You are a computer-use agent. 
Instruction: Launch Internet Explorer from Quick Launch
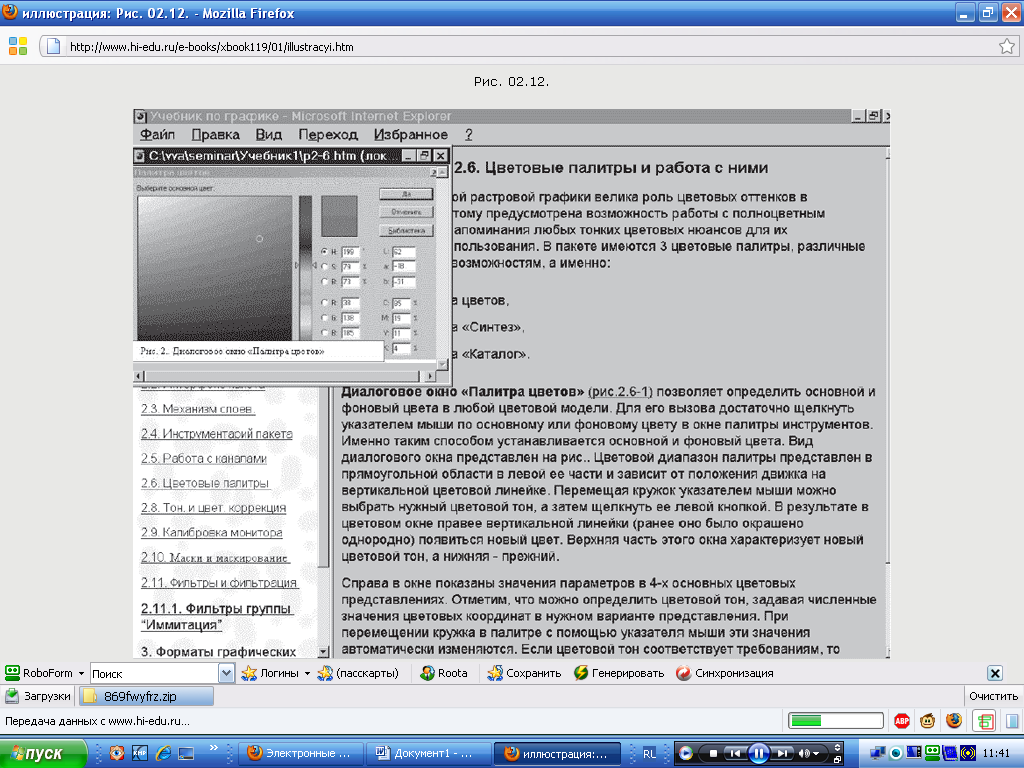163,753
